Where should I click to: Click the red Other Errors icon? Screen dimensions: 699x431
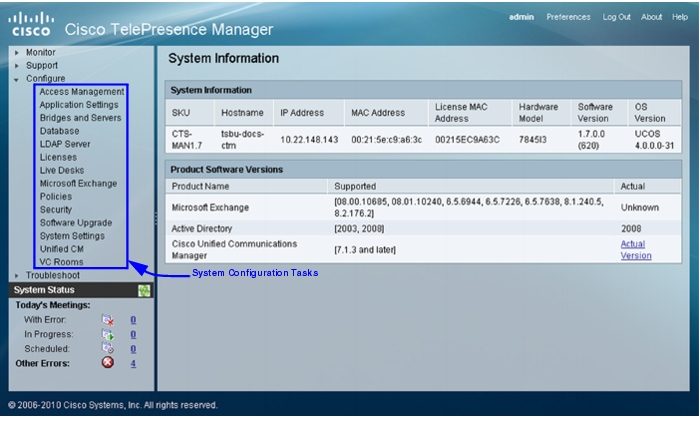click(107, 362)
